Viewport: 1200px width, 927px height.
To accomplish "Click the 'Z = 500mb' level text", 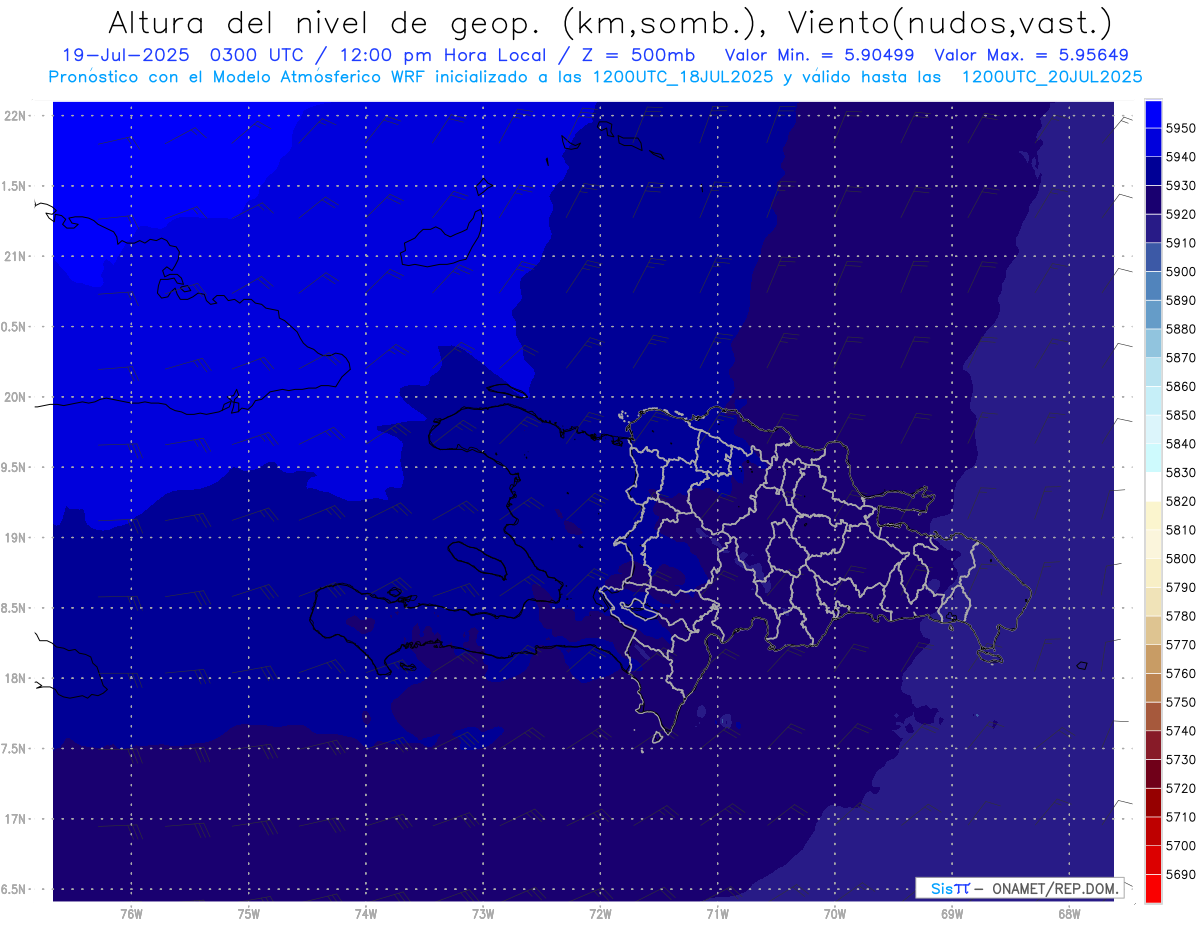I will tap(640, 55).
